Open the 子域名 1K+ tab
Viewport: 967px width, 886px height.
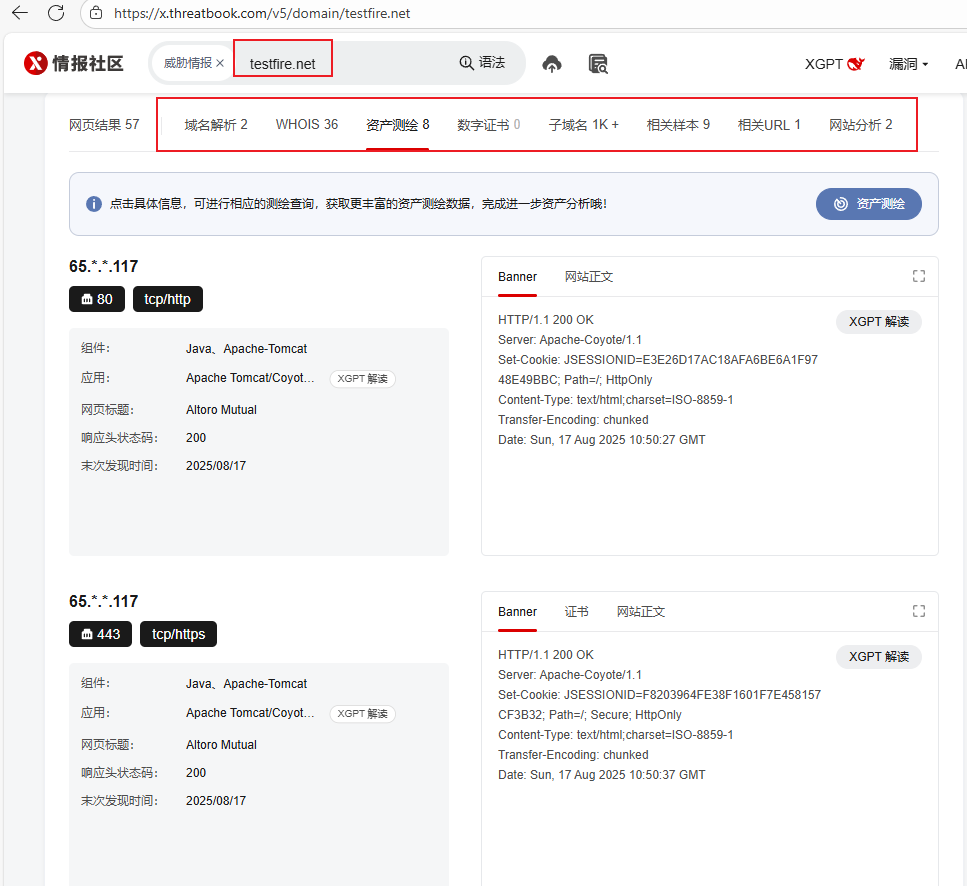pyautogui.click(x=583, y=125)
